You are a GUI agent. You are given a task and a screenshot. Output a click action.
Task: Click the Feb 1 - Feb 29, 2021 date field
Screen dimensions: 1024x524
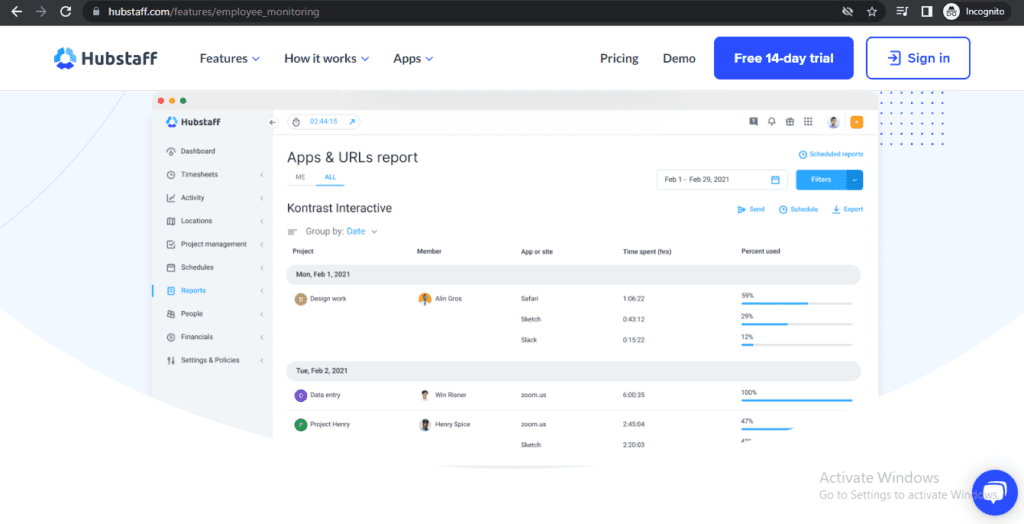722,180
